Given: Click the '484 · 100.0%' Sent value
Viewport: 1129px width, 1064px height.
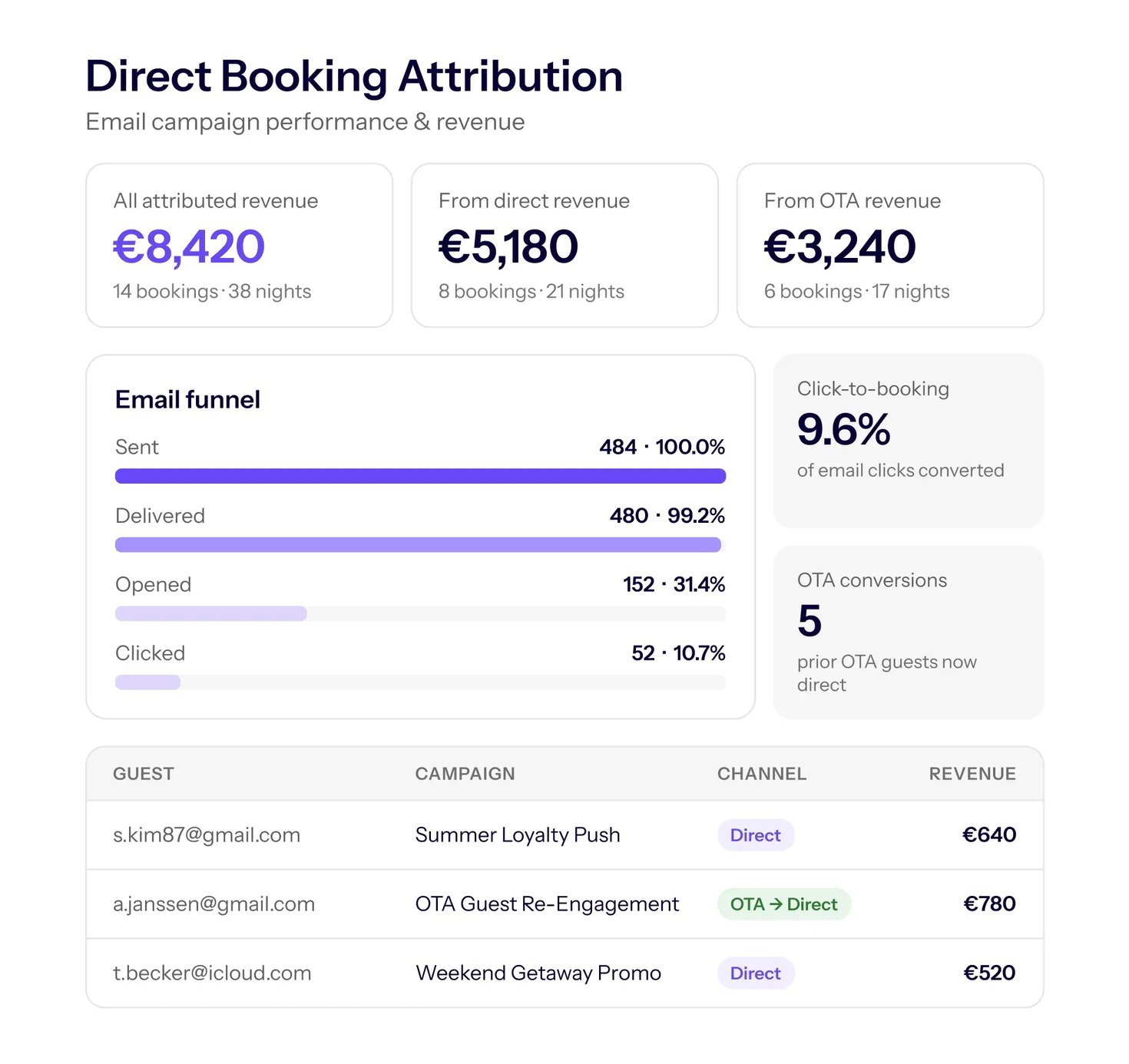Looking at the screenshot, I should click(662, 447).
